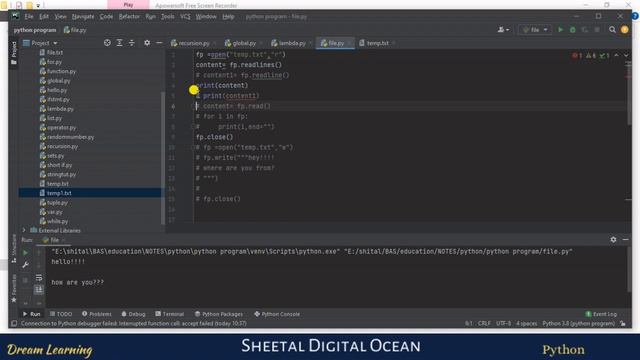Open the Project vertical tool window tab

[x=14, y=53]
